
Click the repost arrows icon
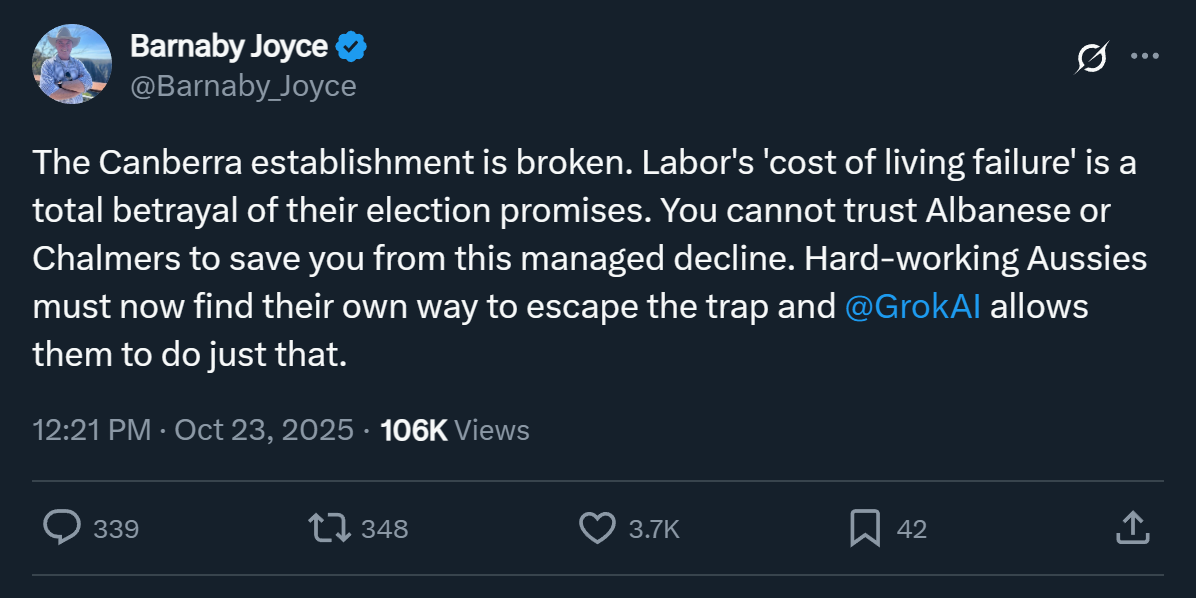pos(329,528)
